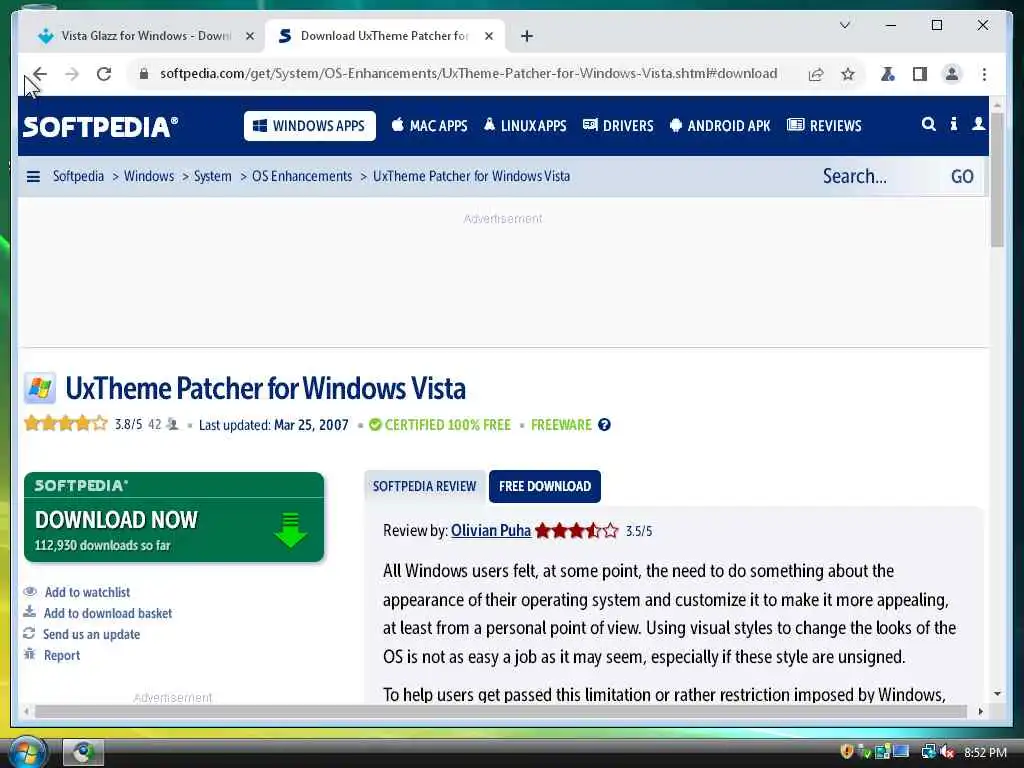This screenshot has height=768, width=1024.
Task: Focus the Search... input field
Action: (878, 176)
